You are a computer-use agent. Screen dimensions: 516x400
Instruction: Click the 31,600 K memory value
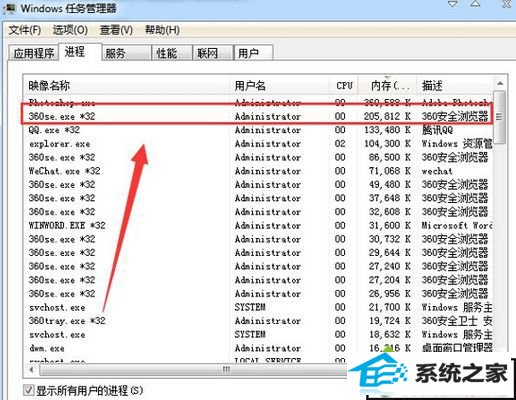389,225
